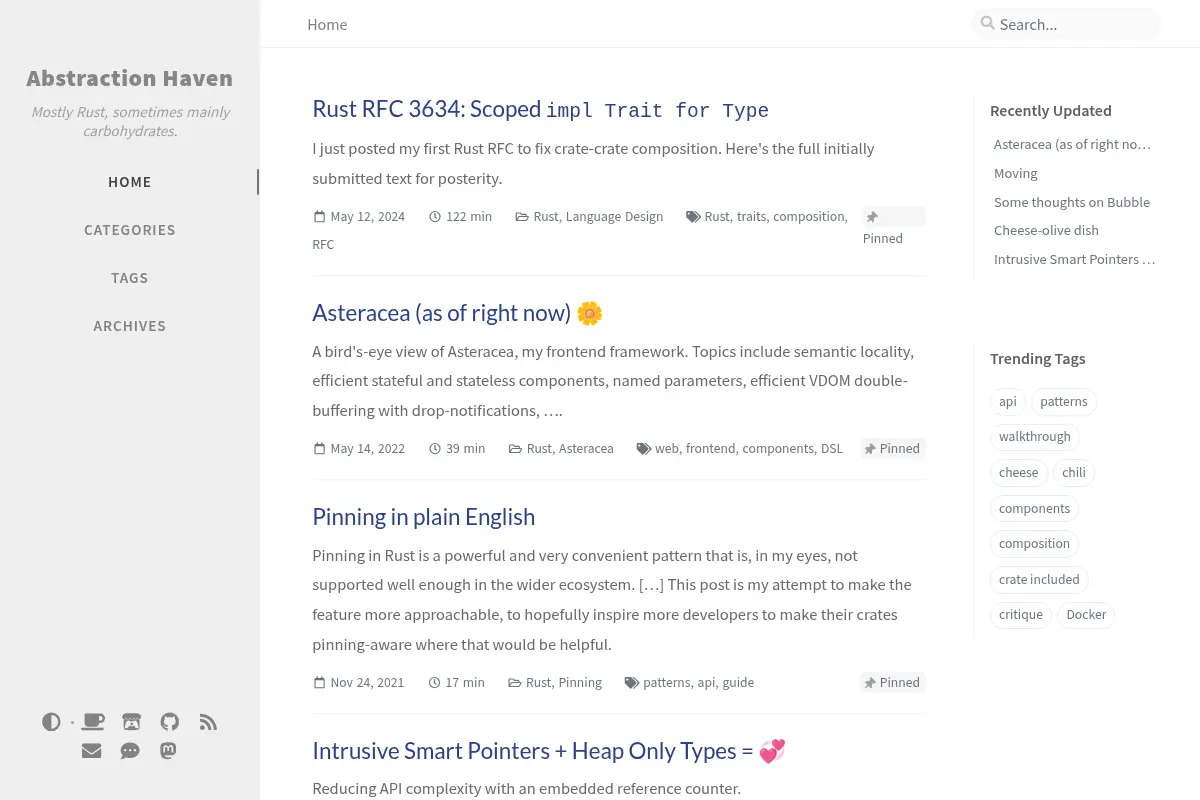Open the coffee cup donation link
The height and width of the screenshot is (800, 1200).
(x=93, y=722)
